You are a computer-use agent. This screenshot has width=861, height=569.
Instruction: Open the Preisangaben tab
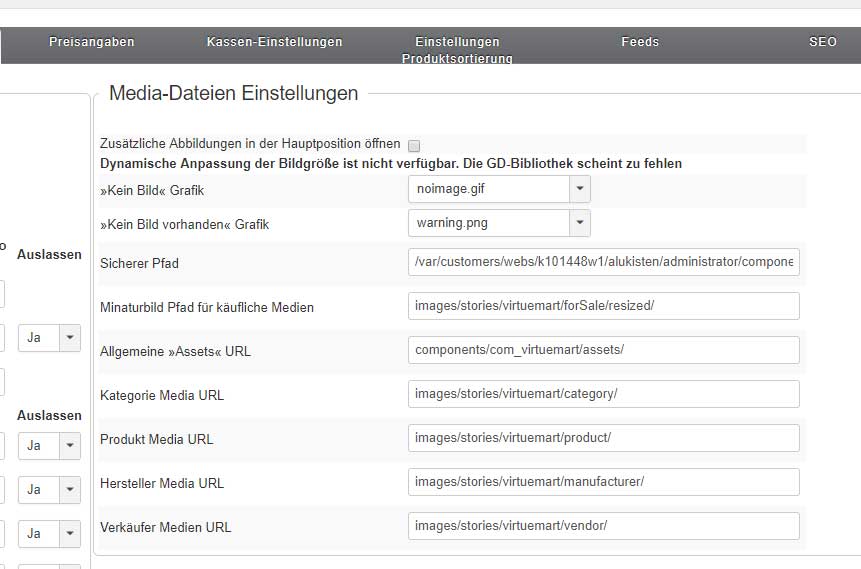coord(91,42)
